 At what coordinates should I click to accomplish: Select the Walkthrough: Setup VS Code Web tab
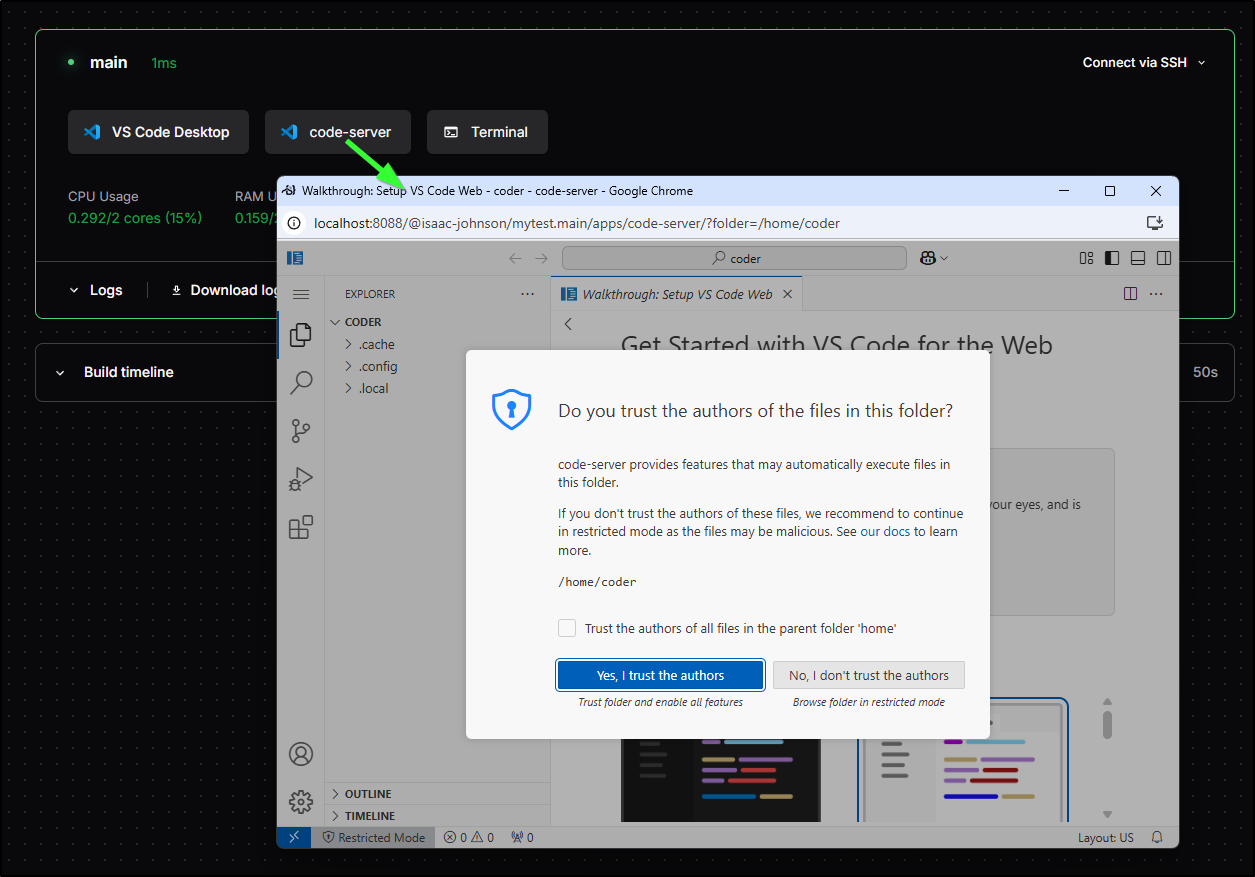click(x=677, y=294)
